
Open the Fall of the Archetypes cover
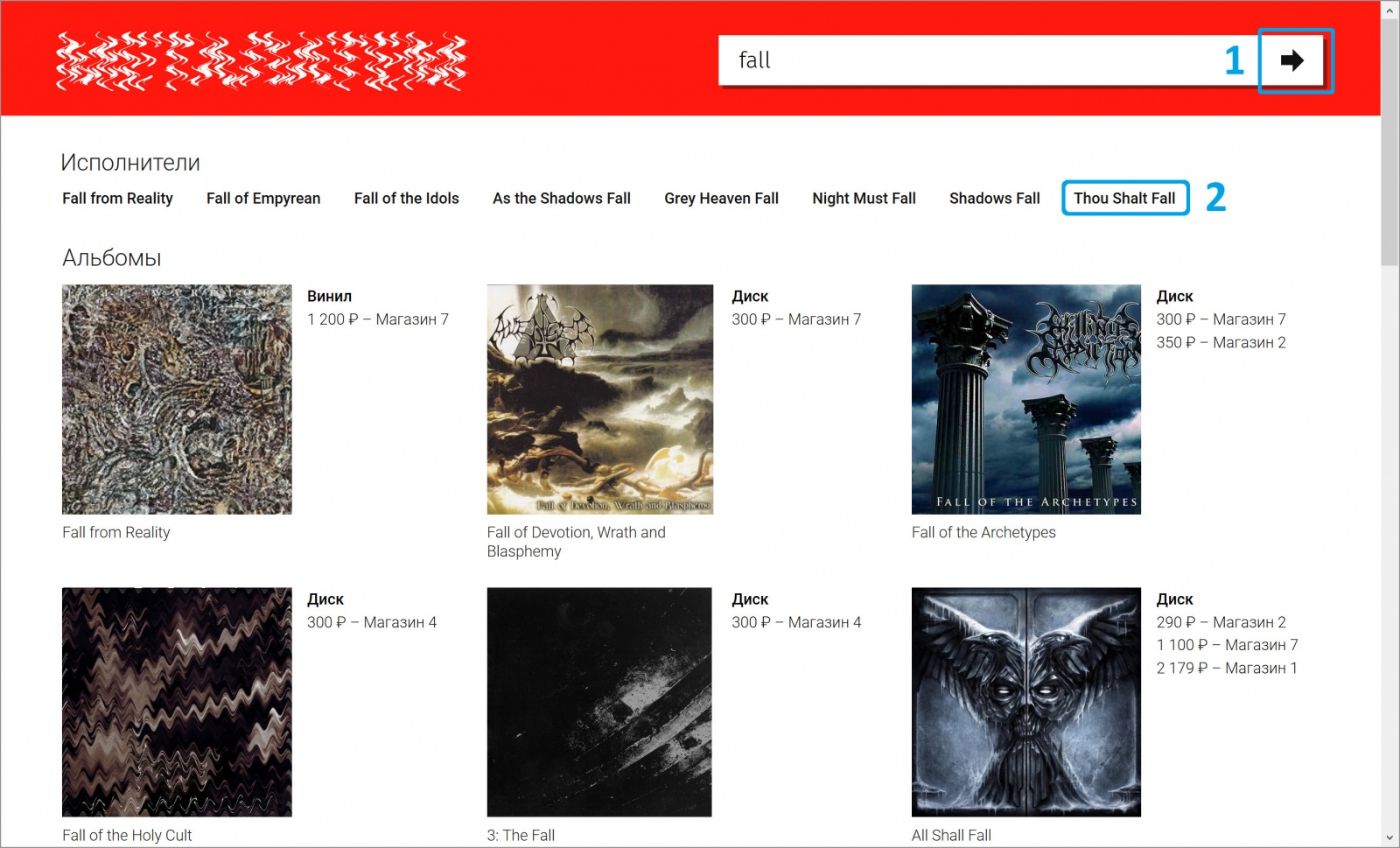[1026, 399]
